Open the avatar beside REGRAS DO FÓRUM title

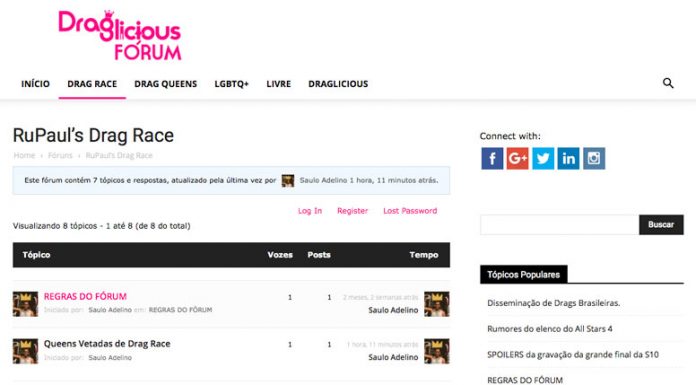25,304
